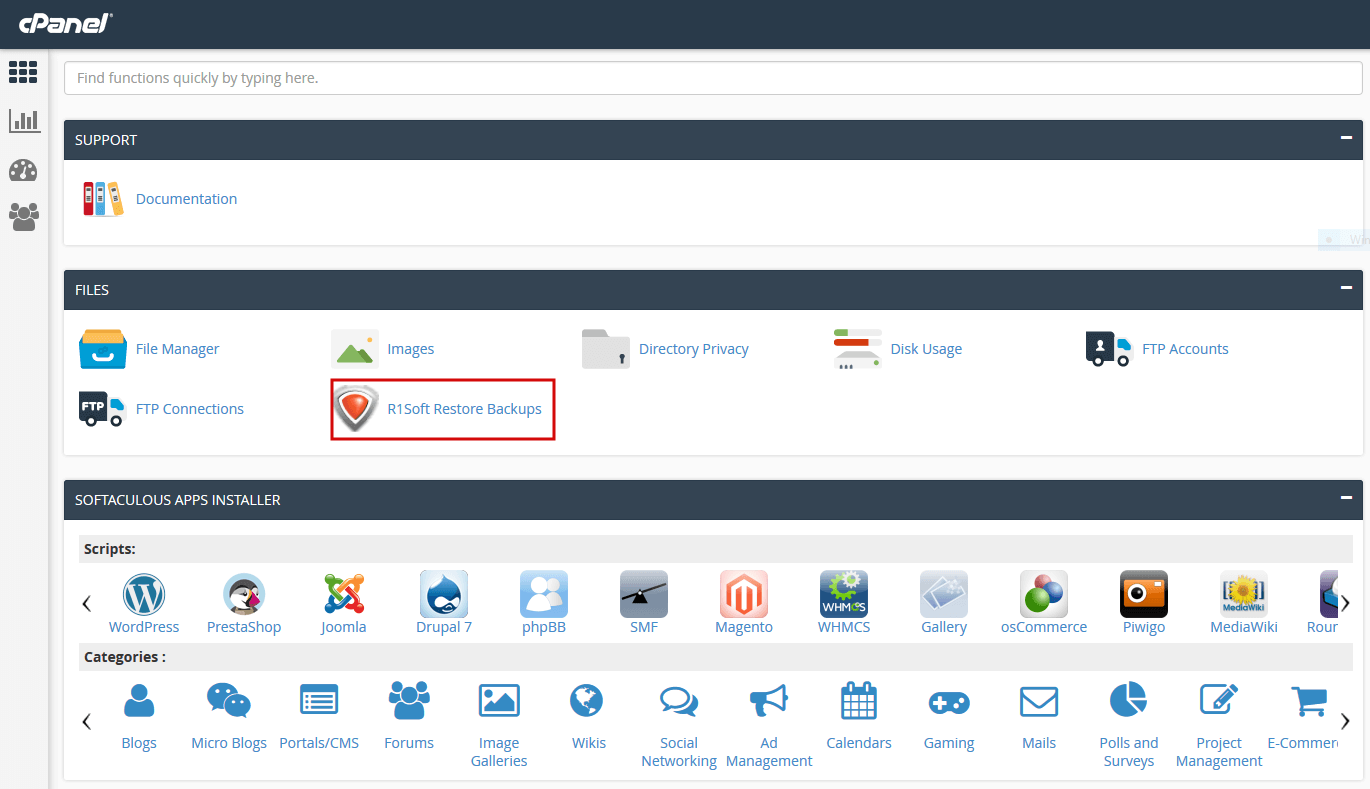Click the Disk Usage link
The height and width of the screenshot is (789, 1370).
coord(926,348)
